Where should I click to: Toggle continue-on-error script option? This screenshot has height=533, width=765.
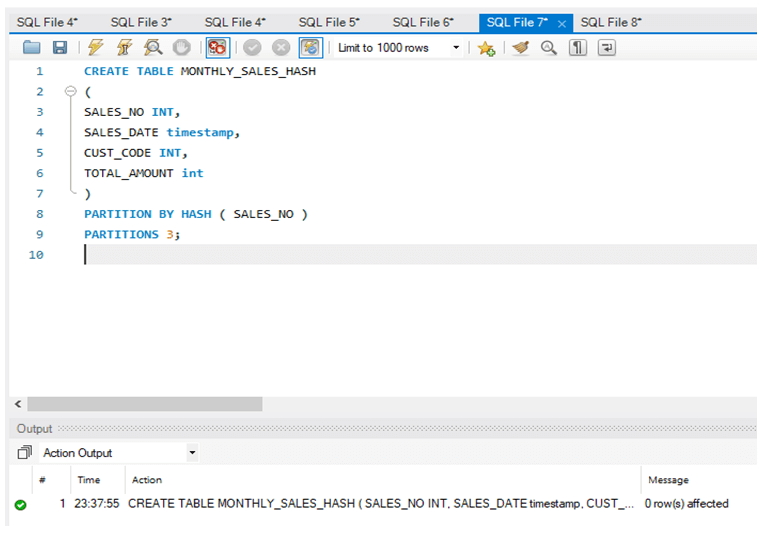coord(218,47)
